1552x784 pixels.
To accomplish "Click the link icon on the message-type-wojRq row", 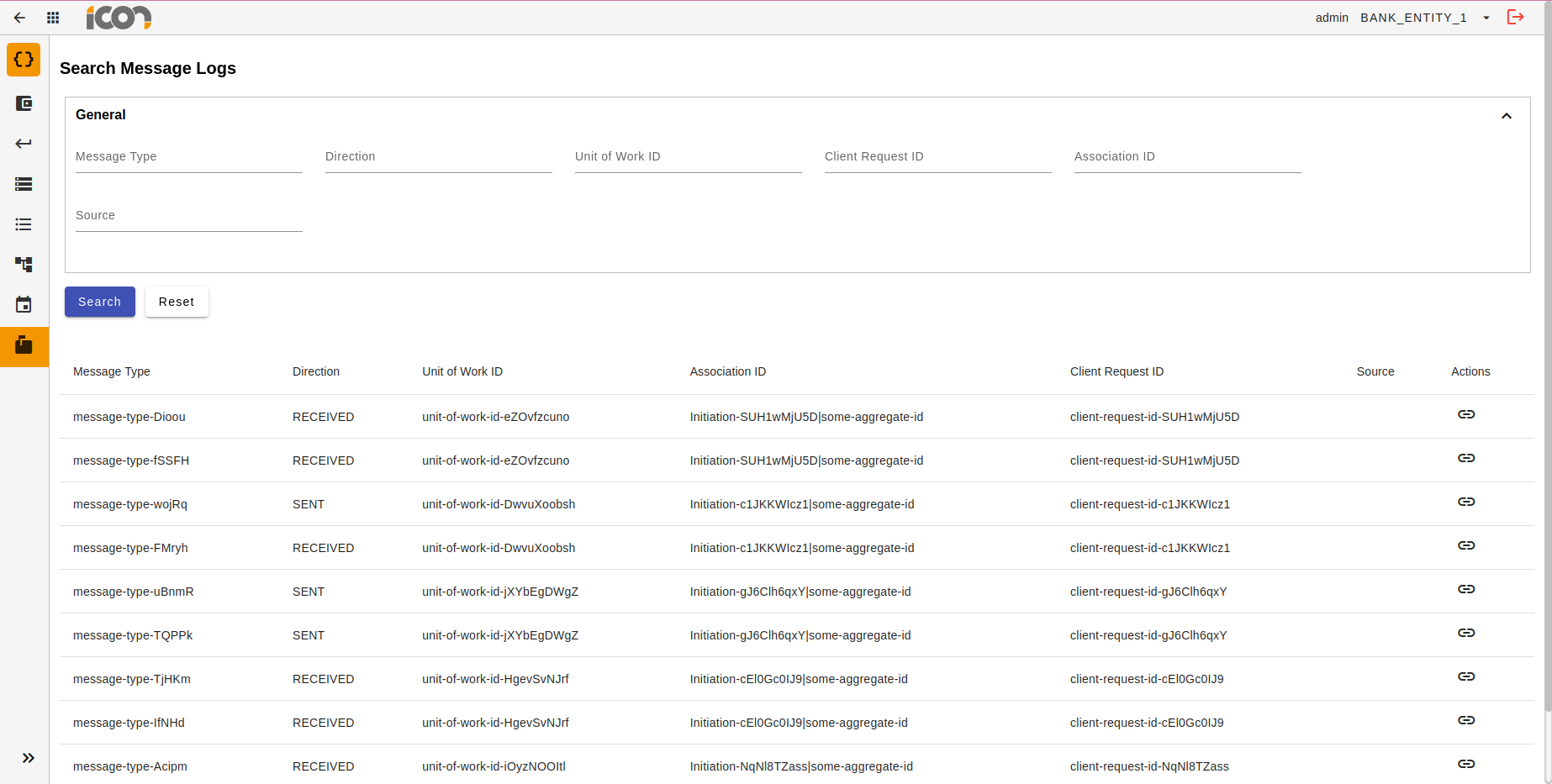I will (1466, 502).
